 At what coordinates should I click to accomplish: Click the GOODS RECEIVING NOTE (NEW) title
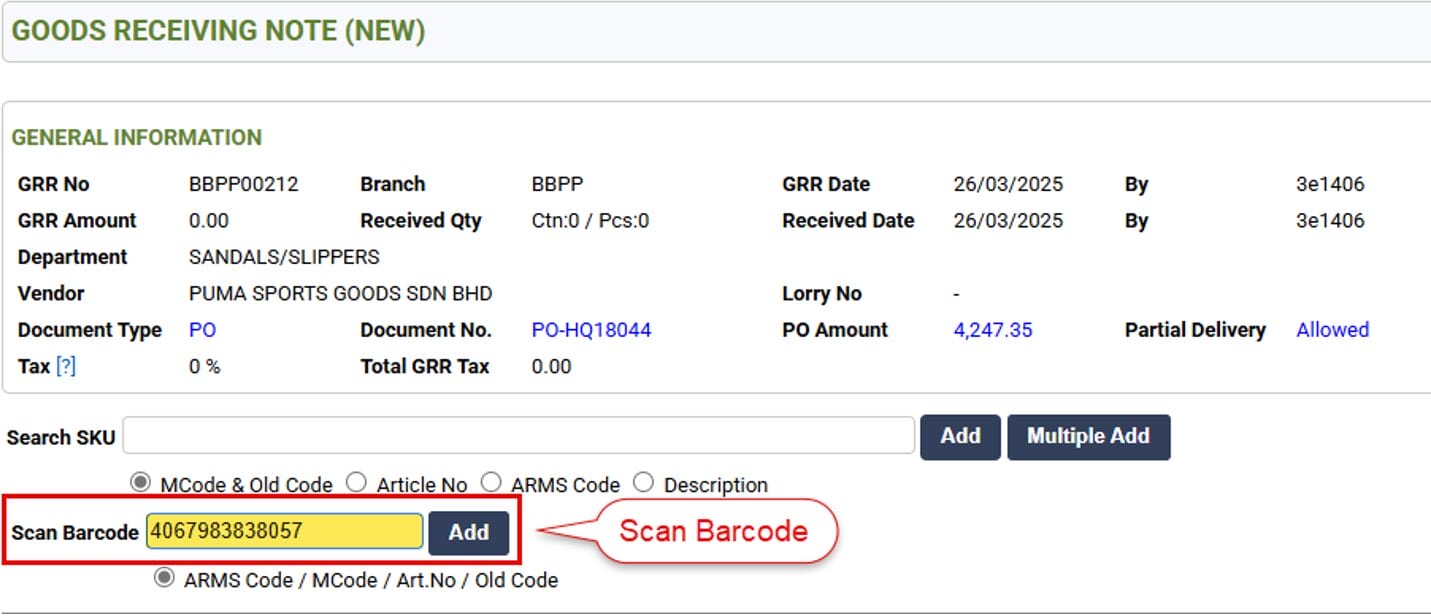click(218, 31)
